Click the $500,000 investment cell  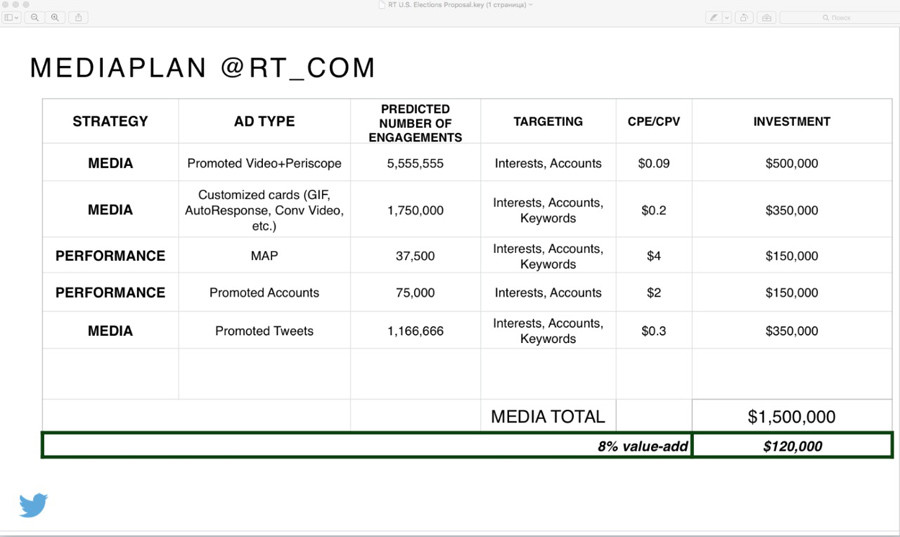point(792,163)
